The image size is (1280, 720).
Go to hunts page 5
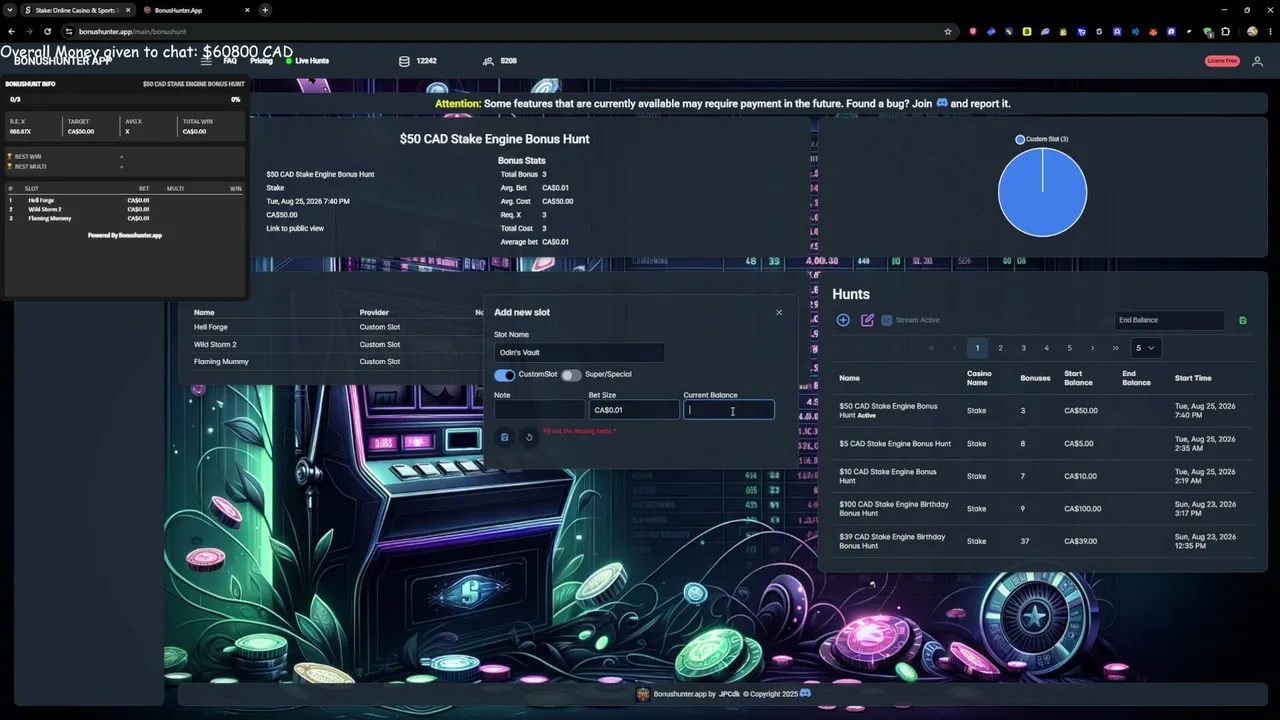[1069, 348]
